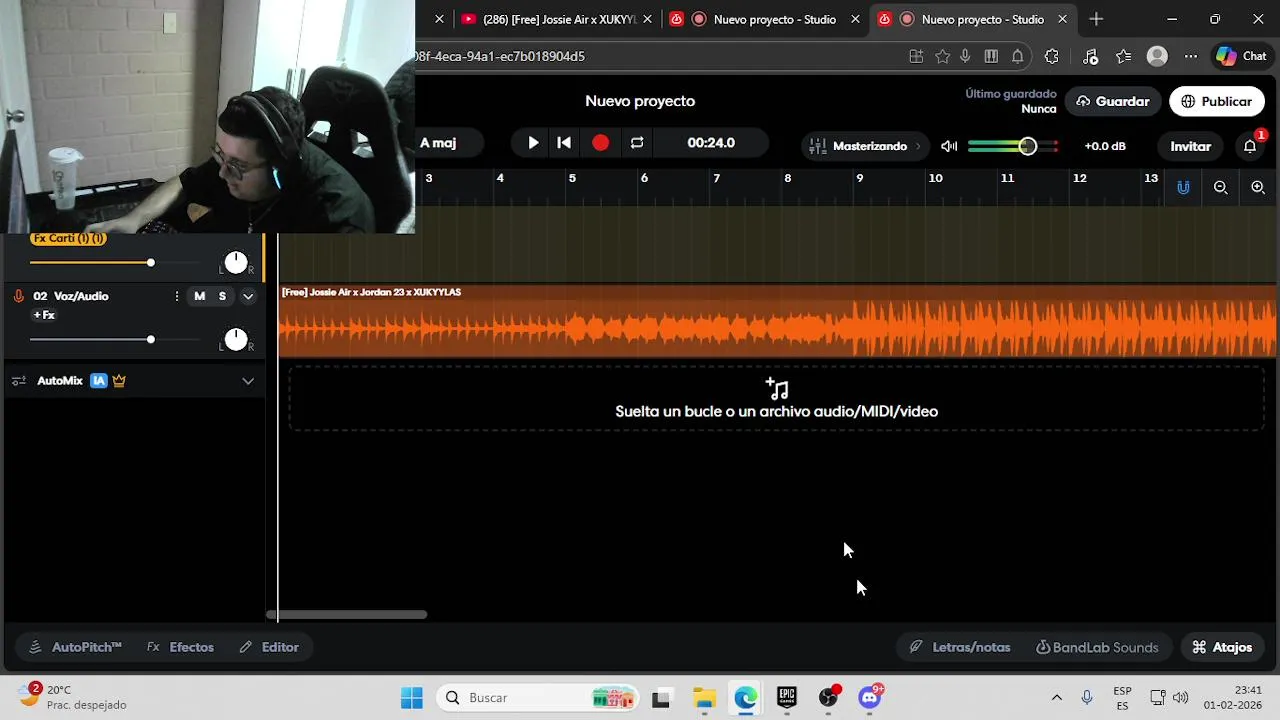Select the 02 Voz/Audio track name
Viewport: 1280px width, 720px height.
click(71, 296)
